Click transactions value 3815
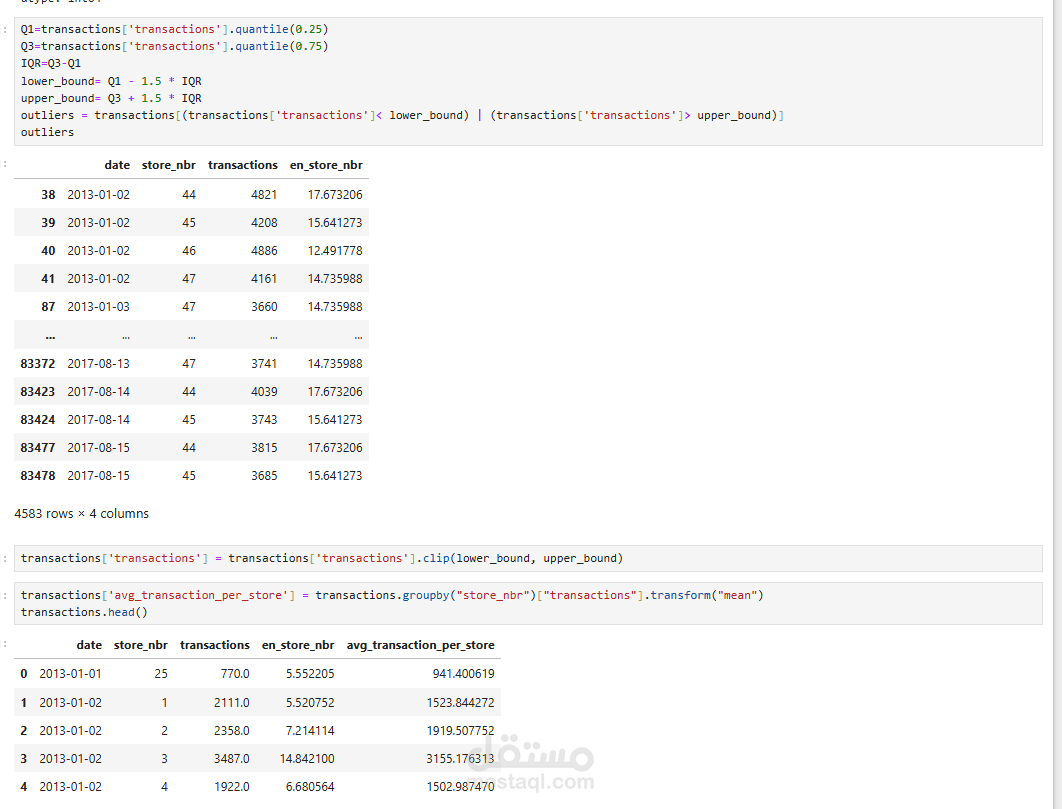 point(264,448)
